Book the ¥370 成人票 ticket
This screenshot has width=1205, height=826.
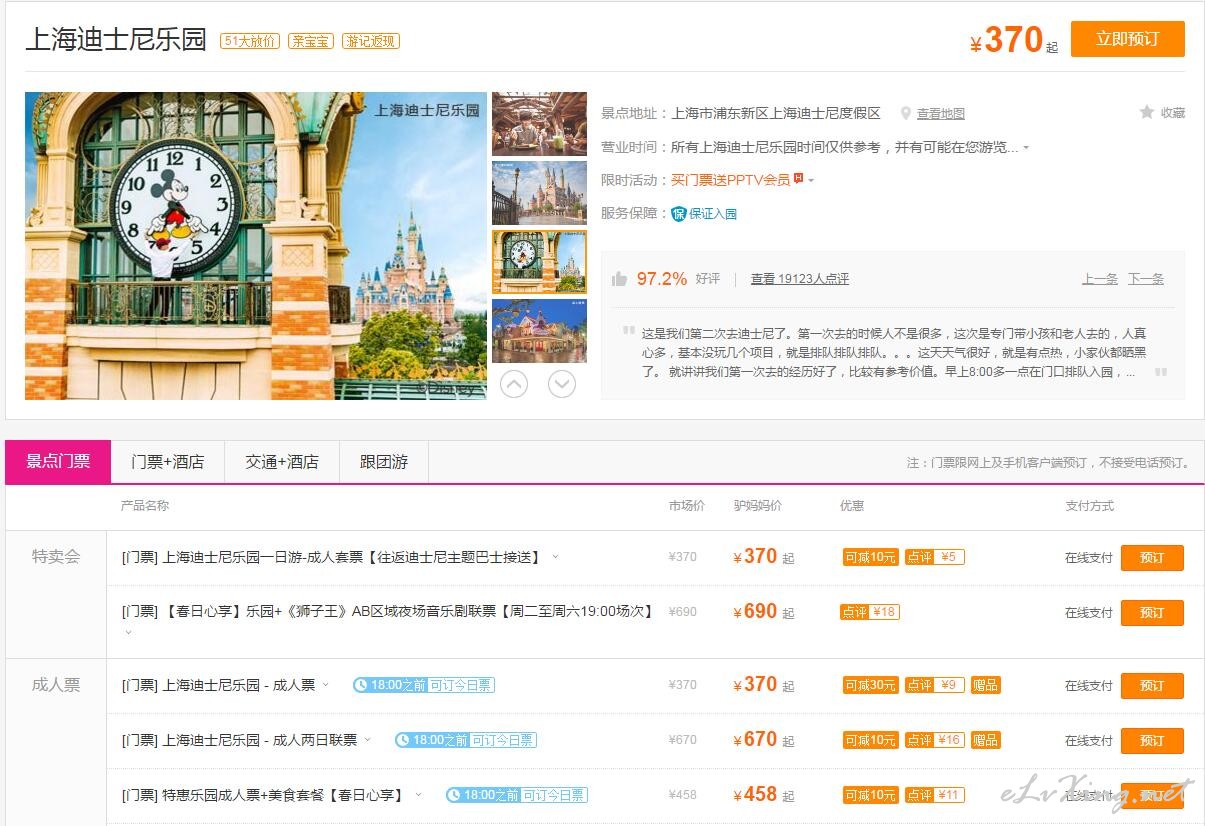pyautogui.click(x=1152, y=686)
